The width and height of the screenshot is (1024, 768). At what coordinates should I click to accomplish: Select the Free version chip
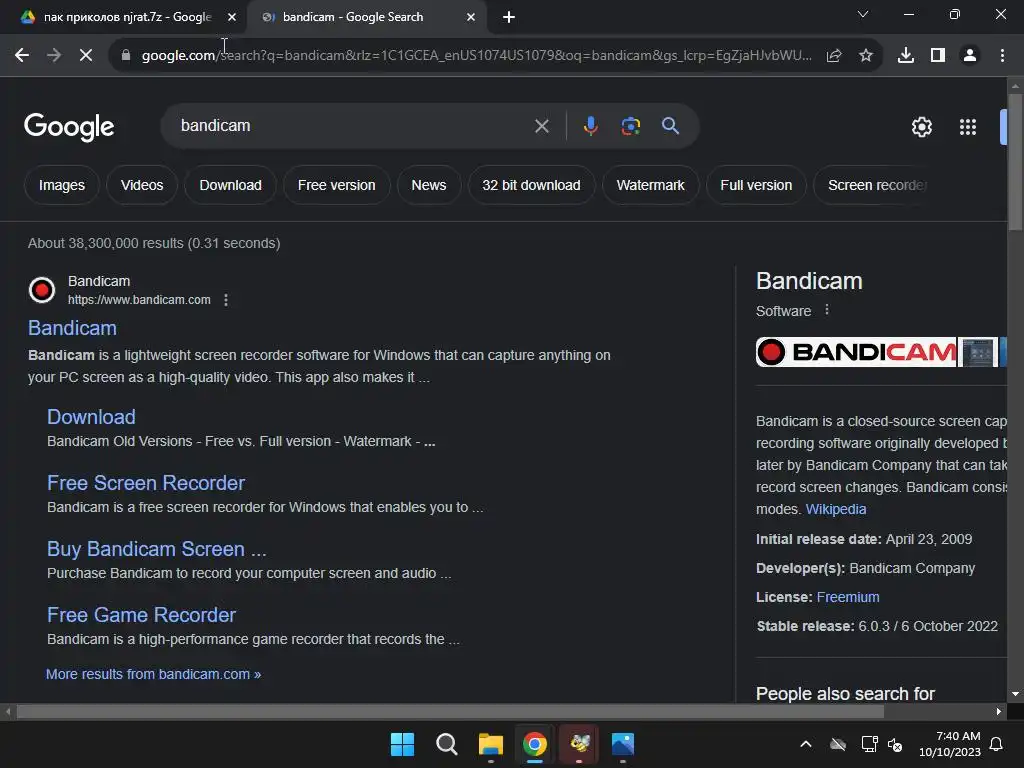point(336,185)
